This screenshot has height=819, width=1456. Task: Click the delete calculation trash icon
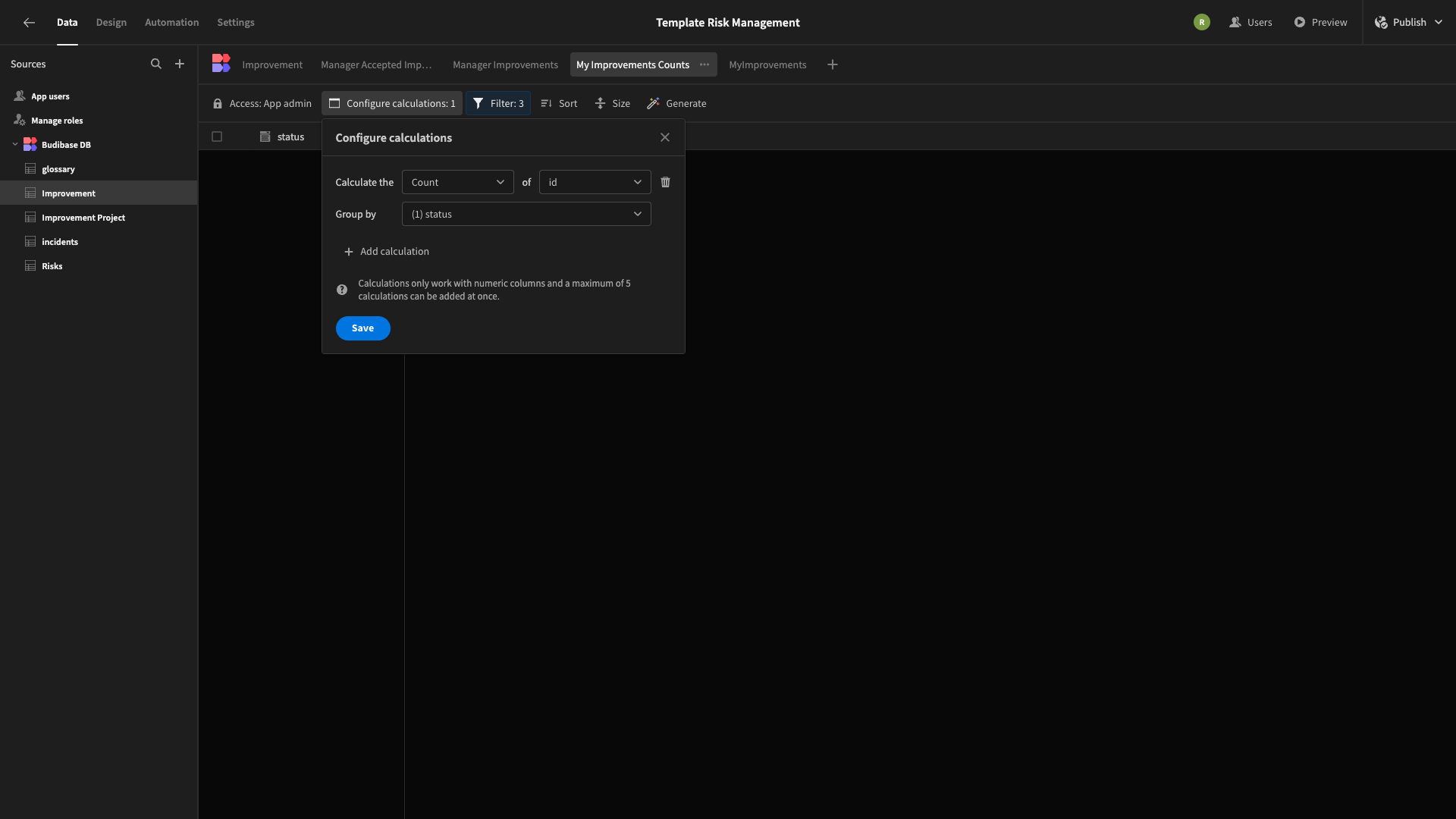665,182
